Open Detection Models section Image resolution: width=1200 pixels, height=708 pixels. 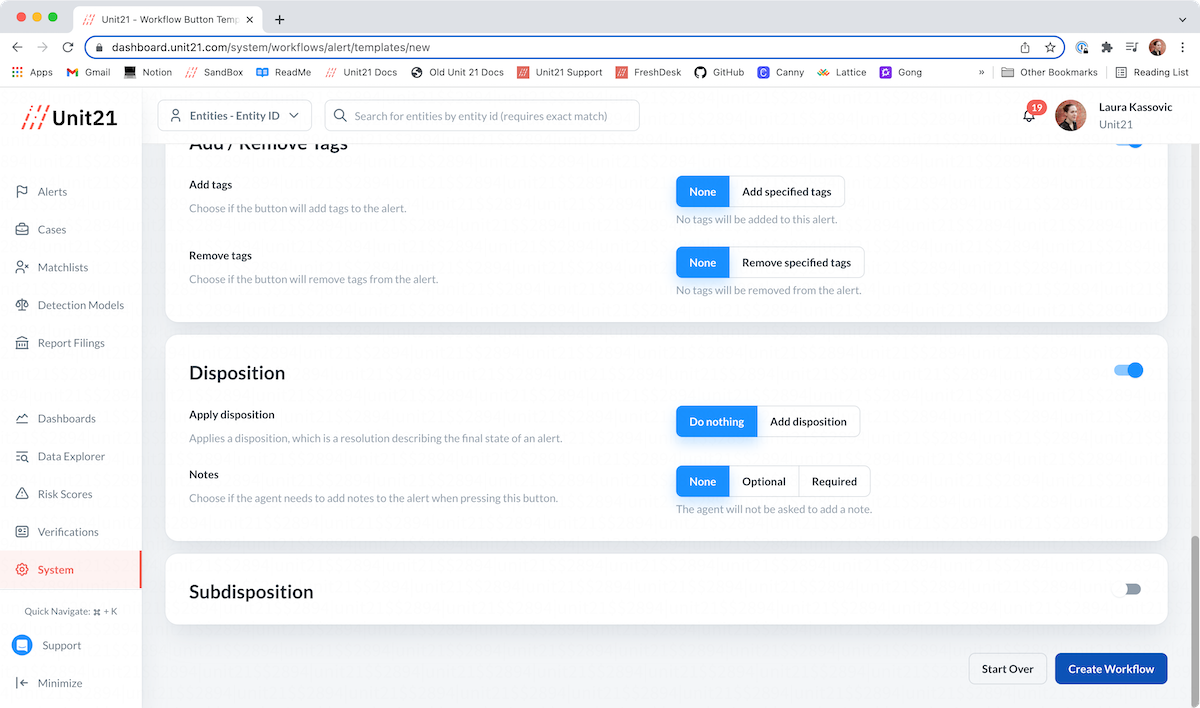point(70,305)
